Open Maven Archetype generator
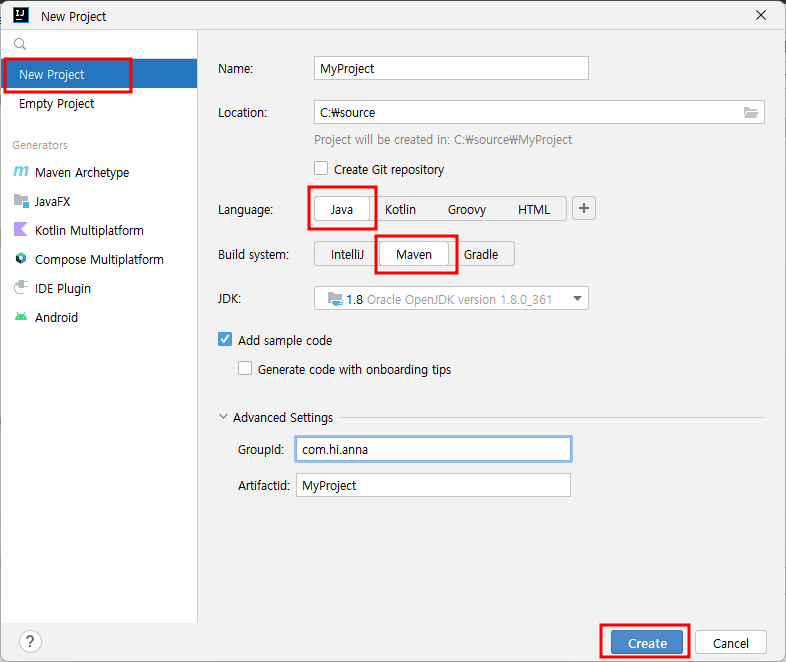786x662 pixels. [x=99, y=172]
